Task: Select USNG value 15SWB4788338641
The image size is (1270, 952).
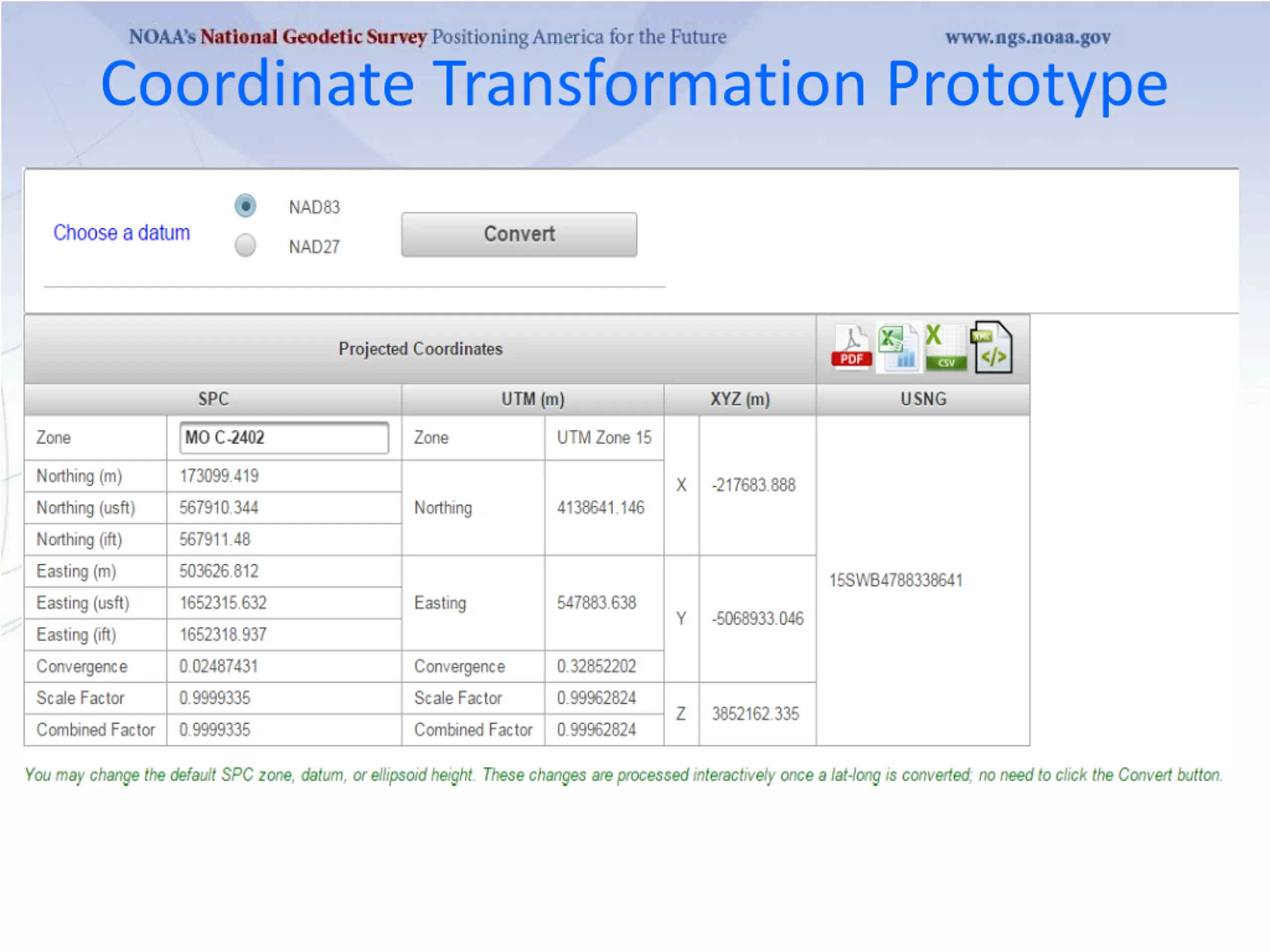Action: [x=895, y=580]
